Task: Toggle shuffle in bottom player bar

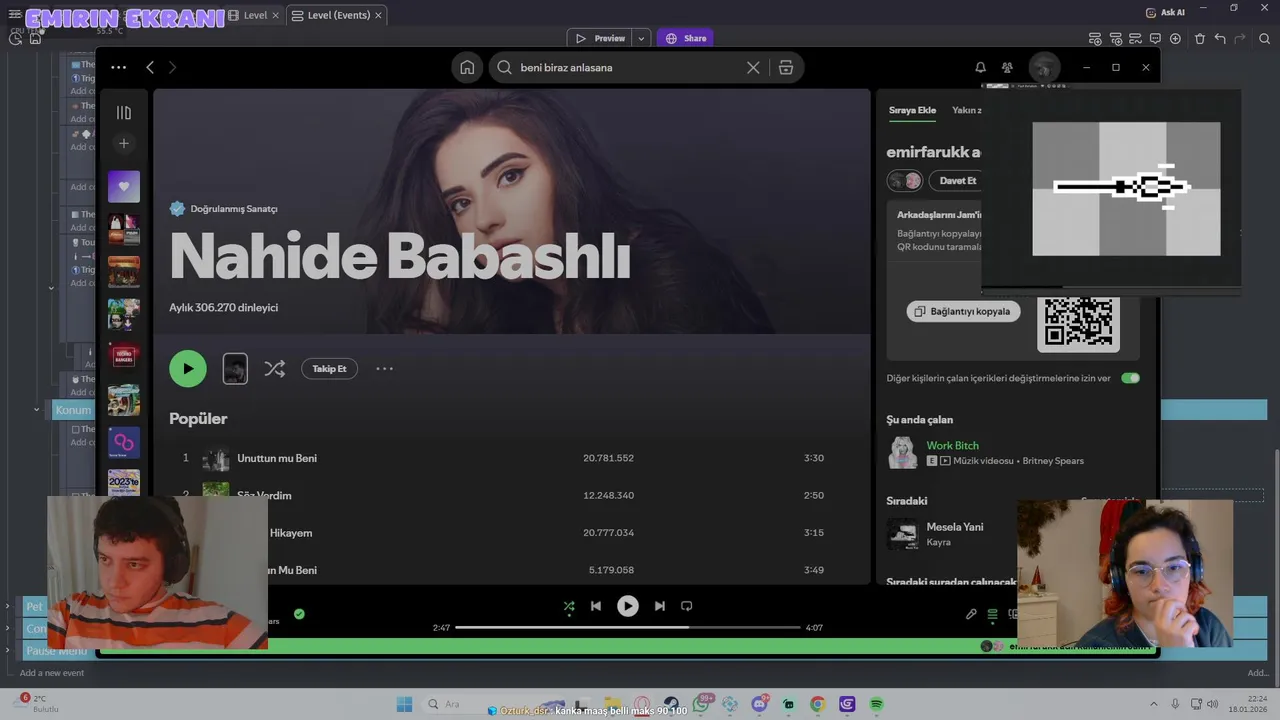Action: pyautogui.click(x=569, y=606)
